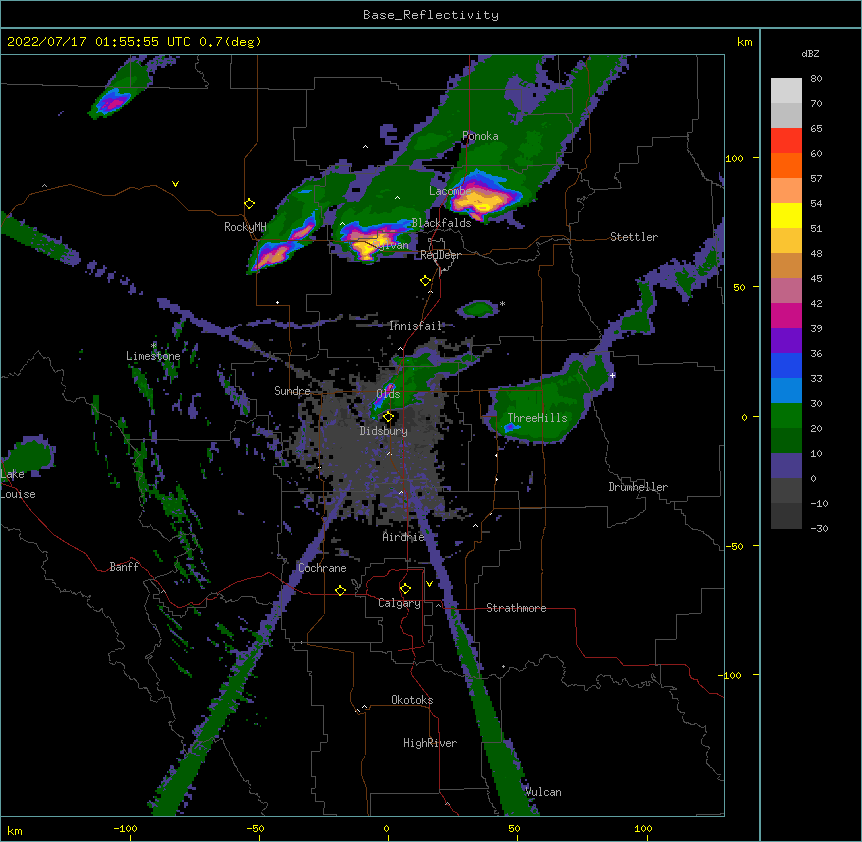The image size is (862, 842).
Task: Click the yellow diamond marker beside RockyMH
Action: [250, 204]
